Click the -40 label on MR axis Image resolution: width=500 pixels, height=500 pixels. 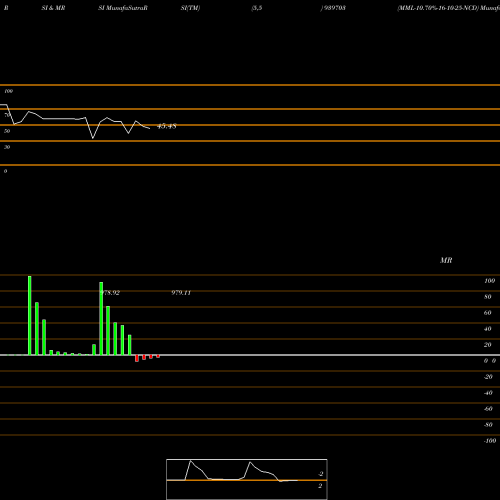point(488,393)
